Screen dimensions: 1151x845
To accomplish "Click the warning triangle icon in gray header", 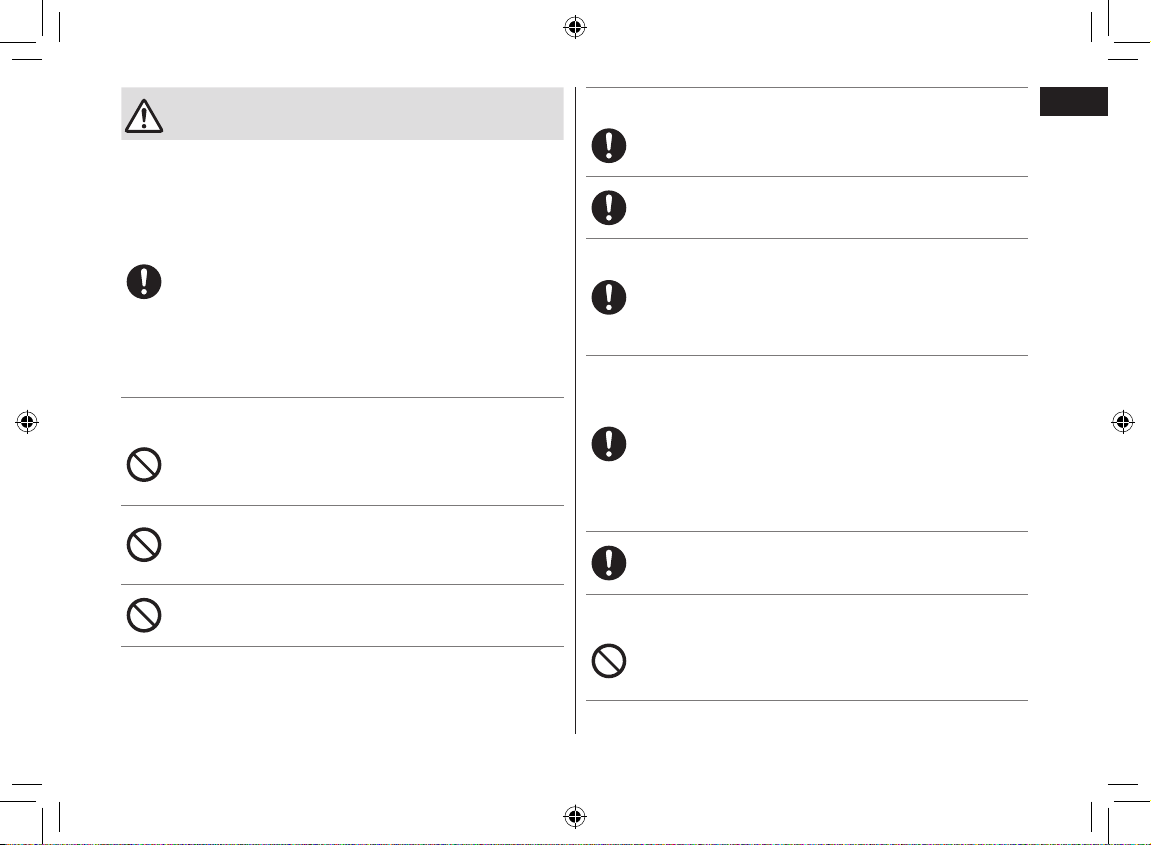I will tap(144, 116).
